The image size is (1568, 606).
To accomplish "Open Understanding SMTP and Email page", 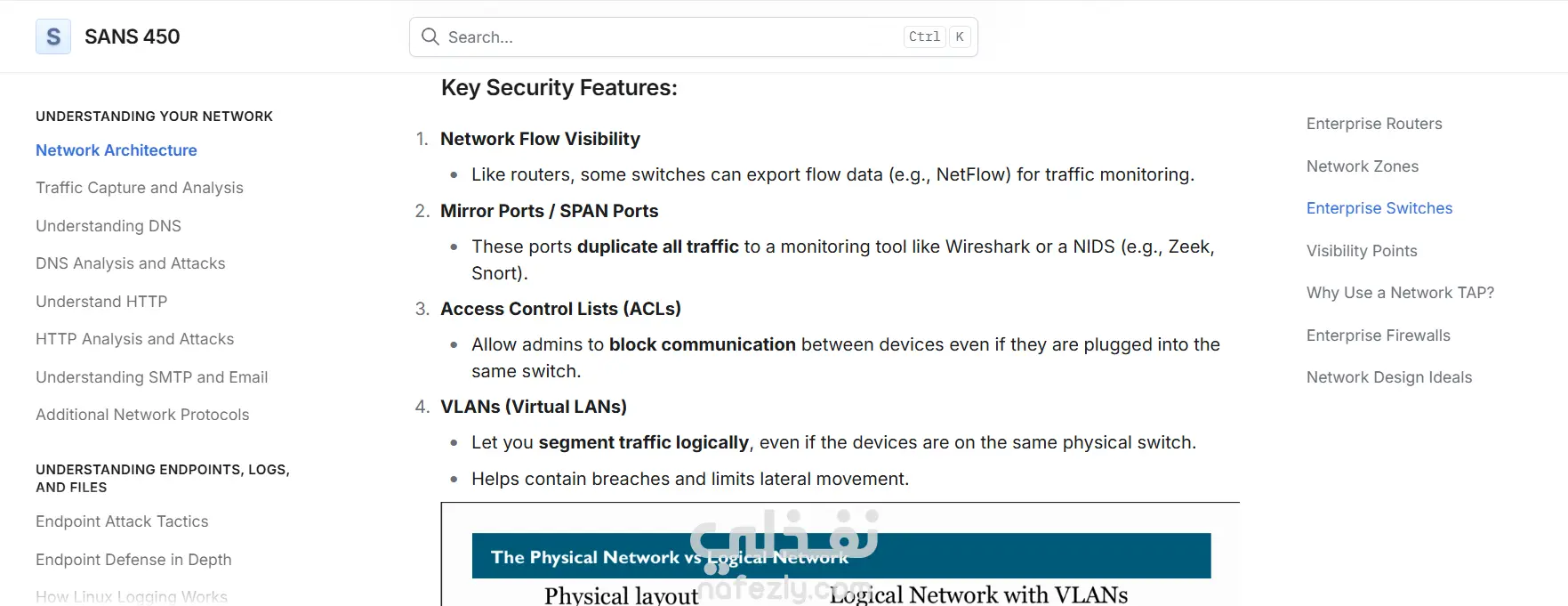I will point(152,377).
